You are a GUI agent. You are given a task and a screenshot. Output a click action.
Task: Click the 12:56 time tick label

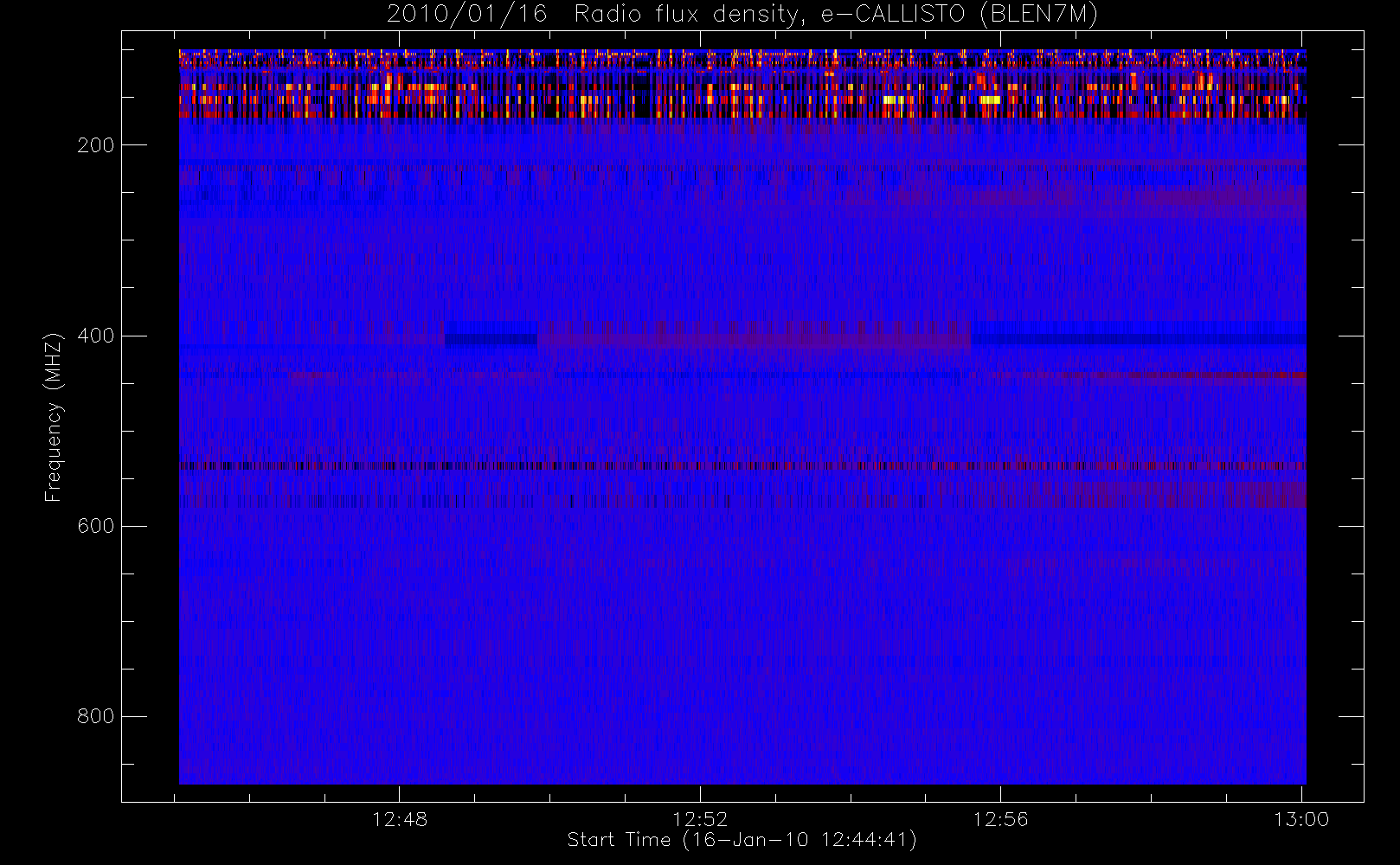tap(1000, 819)
